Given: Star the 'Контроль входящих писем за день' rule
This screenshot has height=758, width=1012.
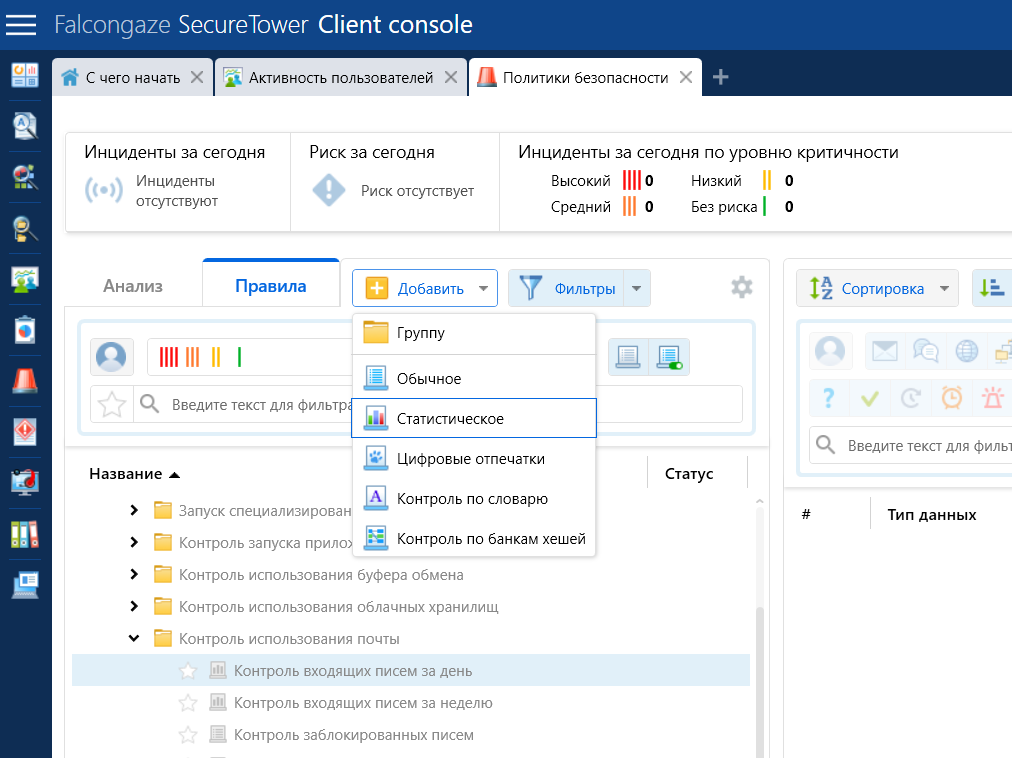Looking at the screenshot, I should (x=188, y=671).
